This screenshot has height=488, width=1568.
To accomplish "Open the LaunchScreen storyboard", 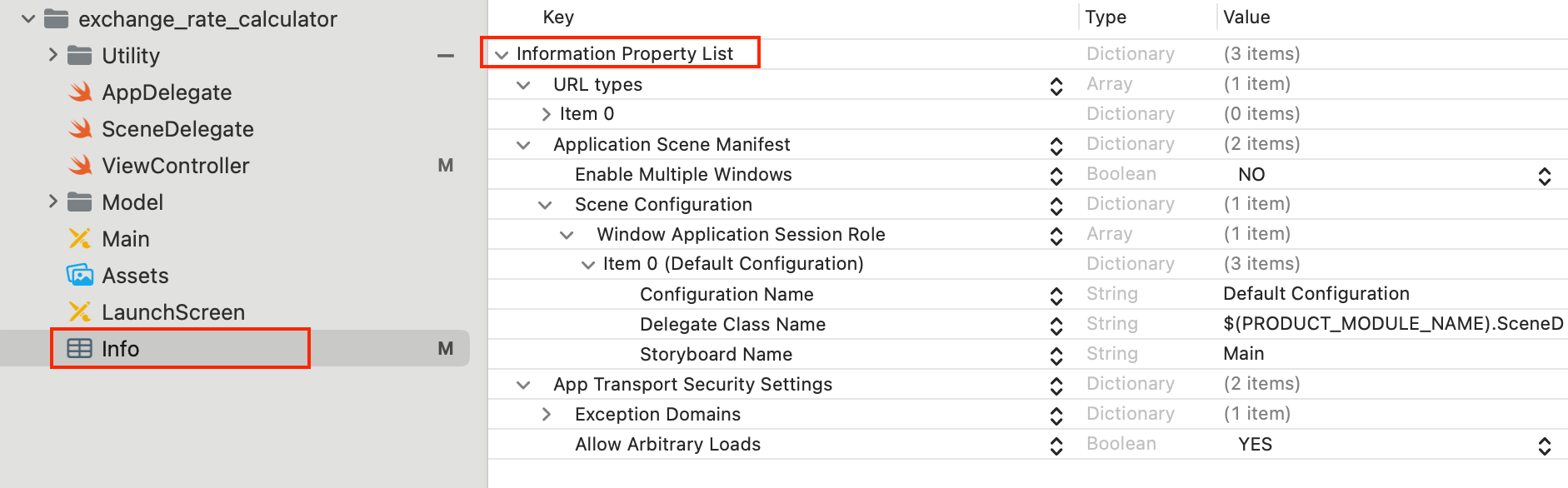I will [173, 311].
